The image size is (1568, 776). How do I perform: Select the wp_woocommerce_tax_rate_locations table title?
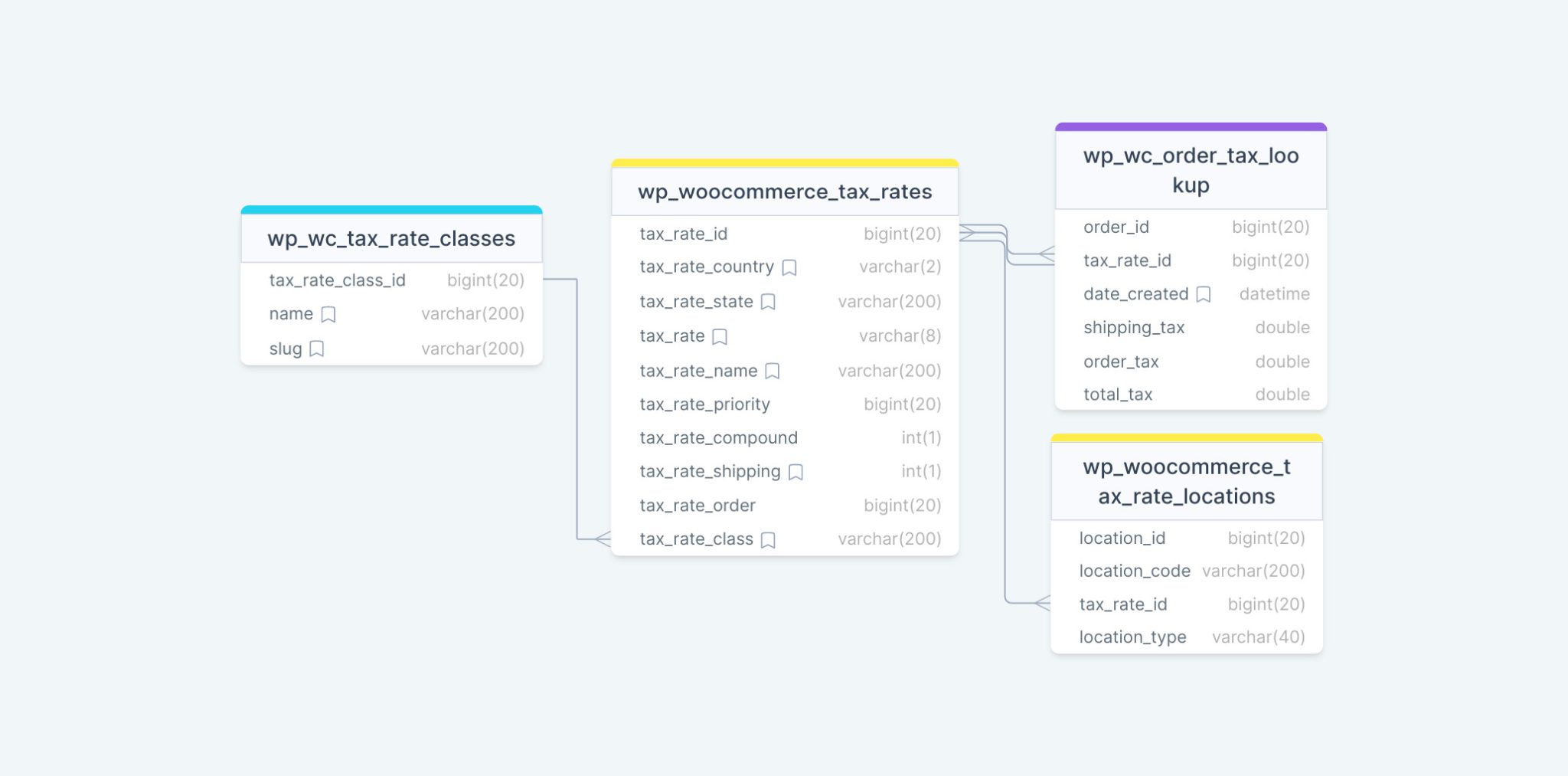[1186, 481]
